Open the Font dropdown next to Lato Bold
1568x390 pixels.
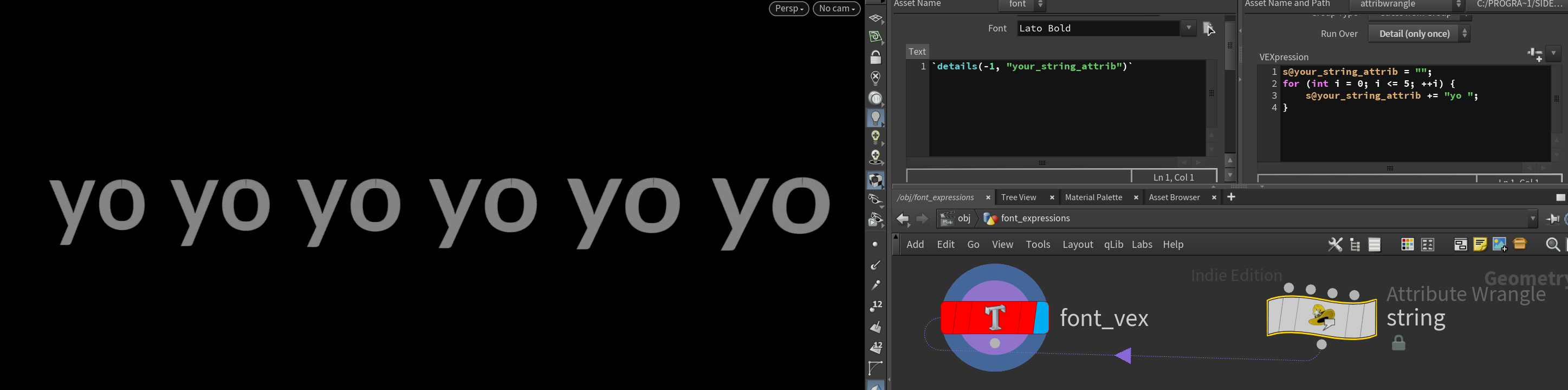click(1188, 28)
